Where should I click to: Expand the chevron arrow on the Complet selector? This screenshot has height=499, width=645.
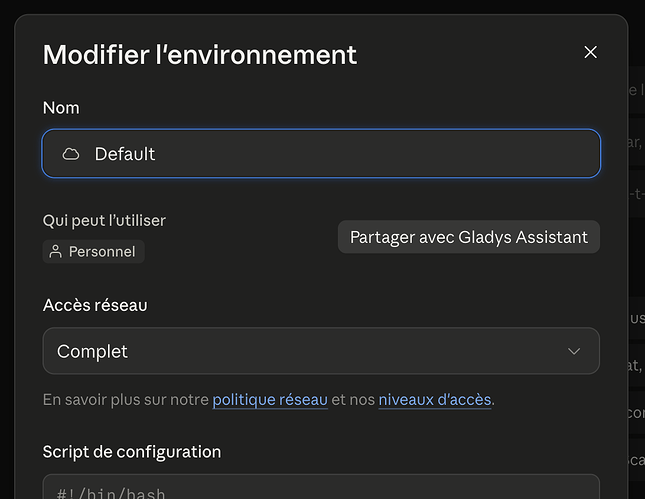click(x=574, y=351)
